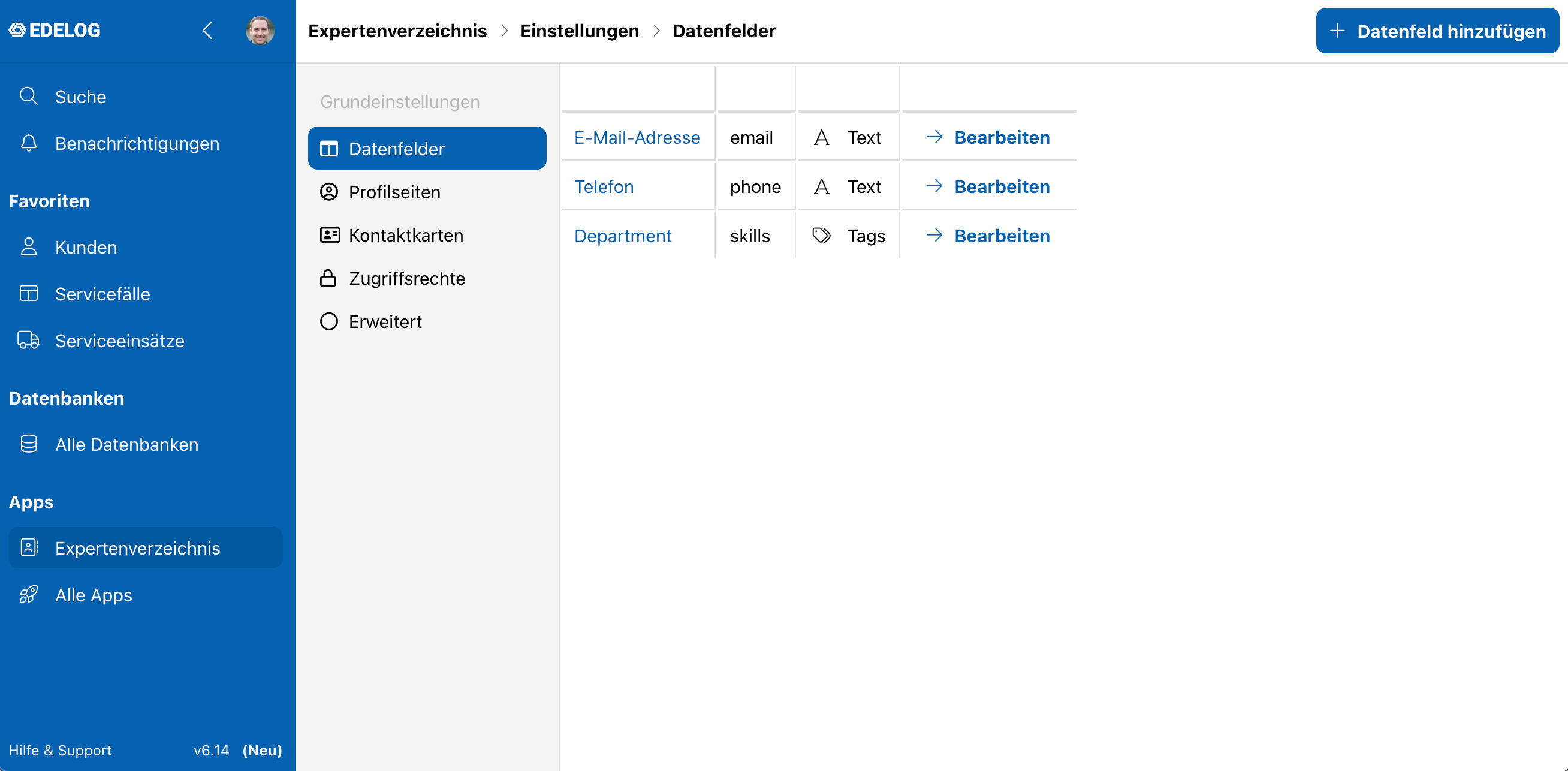Screen dimensions: 1568x771
Task: Click the Serviceeinsätze truck icon
Action: pos(29,341)
